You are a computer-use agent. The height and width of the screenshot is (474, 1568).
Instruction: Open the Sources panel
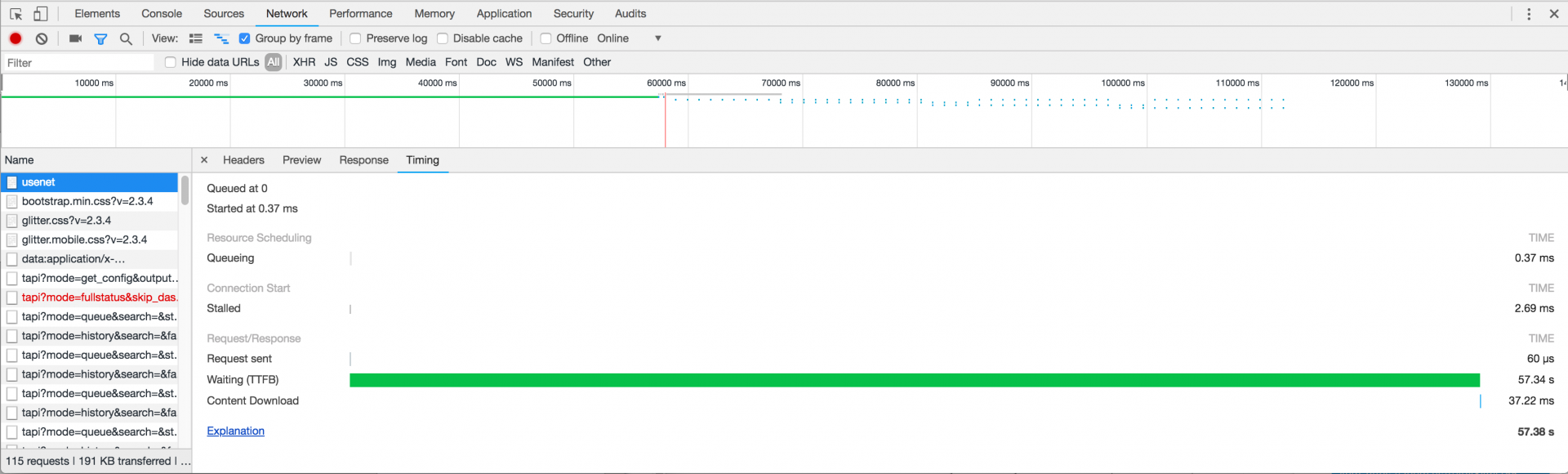click(224, 14)
